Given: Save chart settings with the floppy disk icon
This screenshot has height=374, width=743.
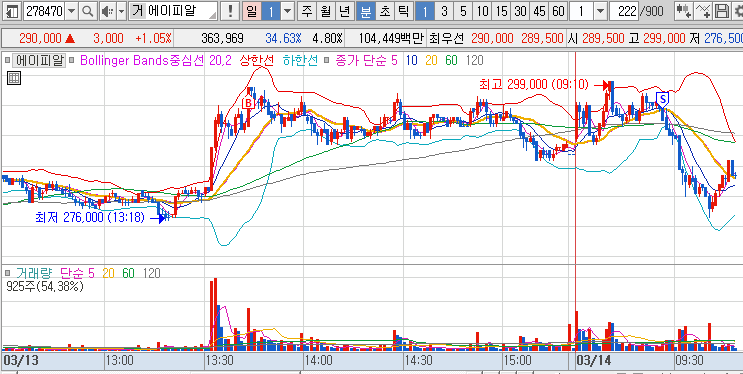Looking at the screenshot, I should 722,11.
